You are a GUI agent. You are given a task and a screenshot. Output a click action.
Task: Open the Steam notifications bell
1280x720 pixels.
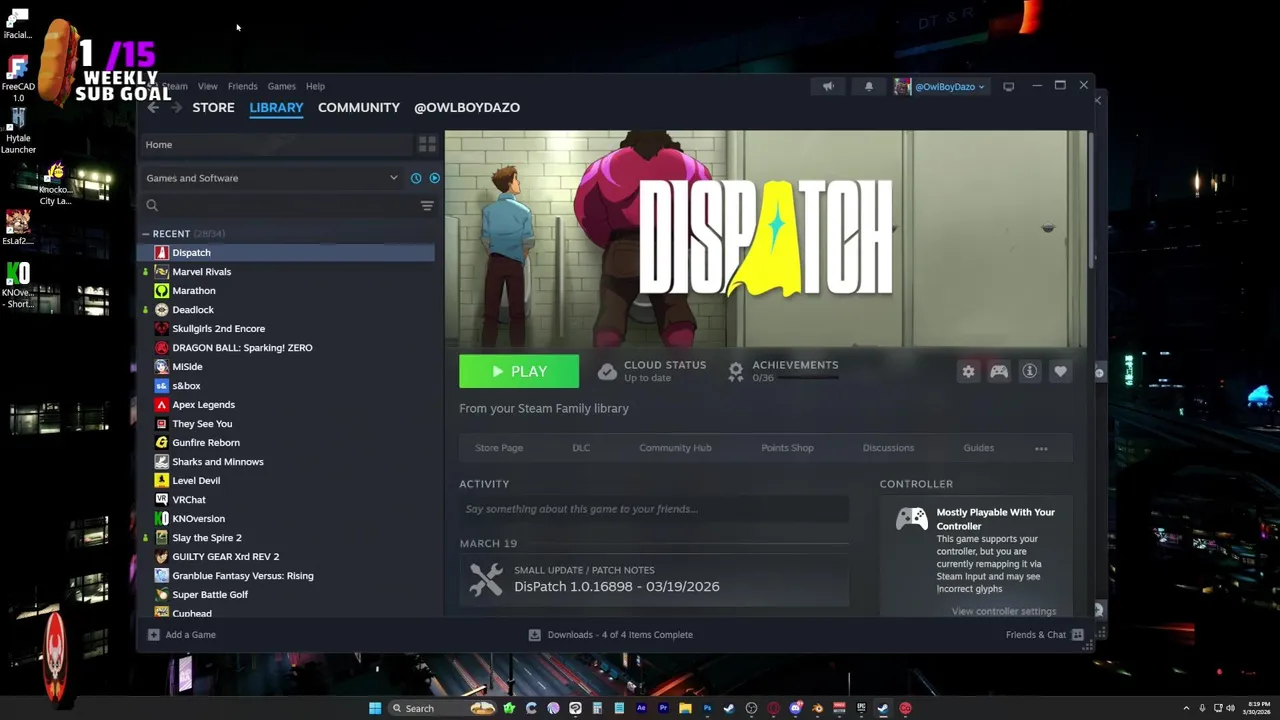[x=868, y=86]
